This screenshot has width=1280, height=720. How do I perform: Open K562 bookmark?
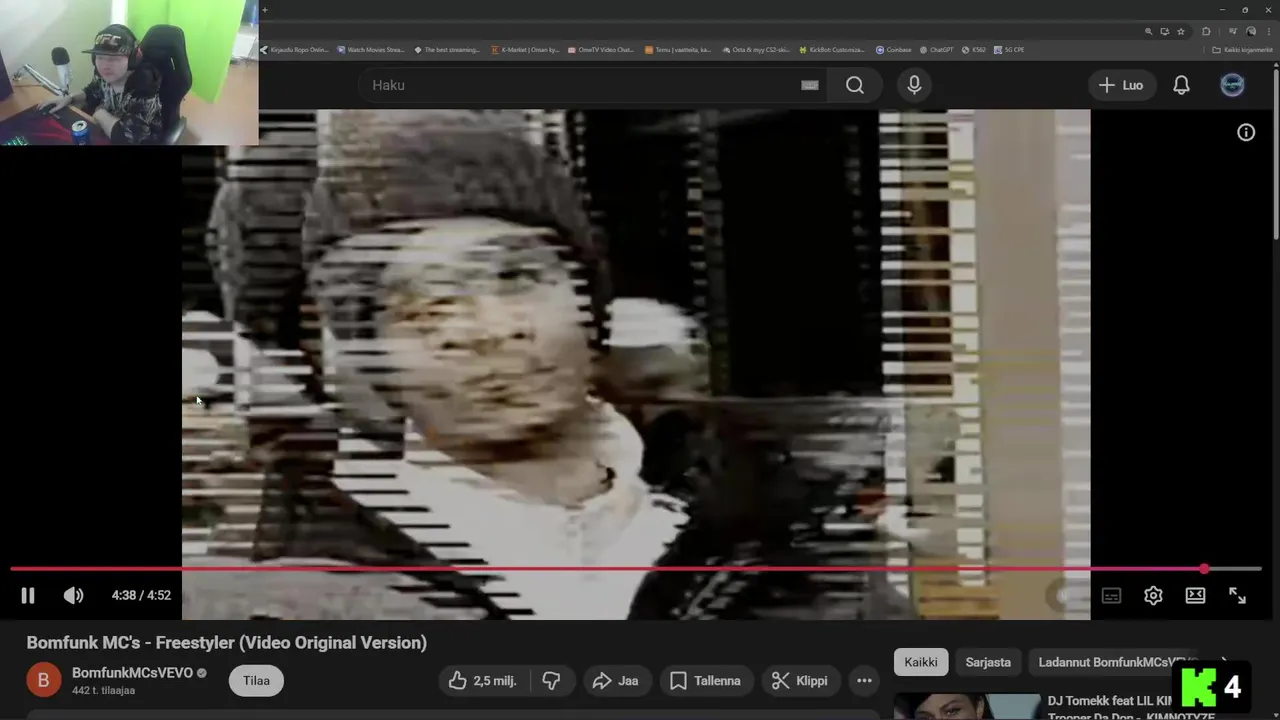(x=974, y=49)
